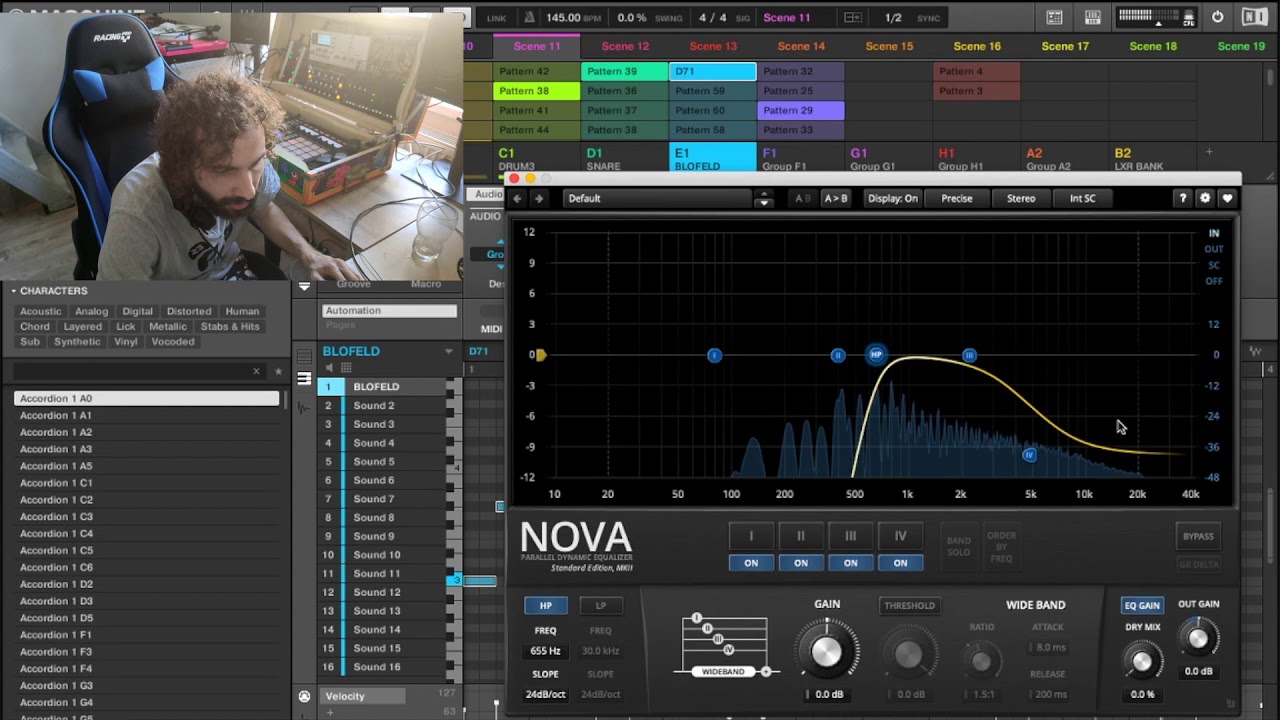Open the Automation tab

(389, 311)
